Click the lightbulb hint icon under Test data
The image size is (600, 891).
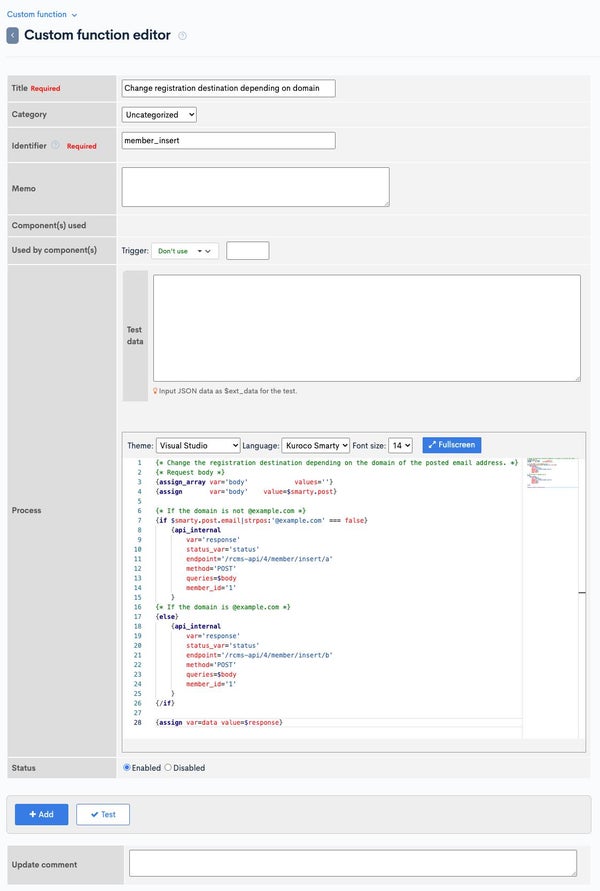pyautogui.click(x=155, y=391)
